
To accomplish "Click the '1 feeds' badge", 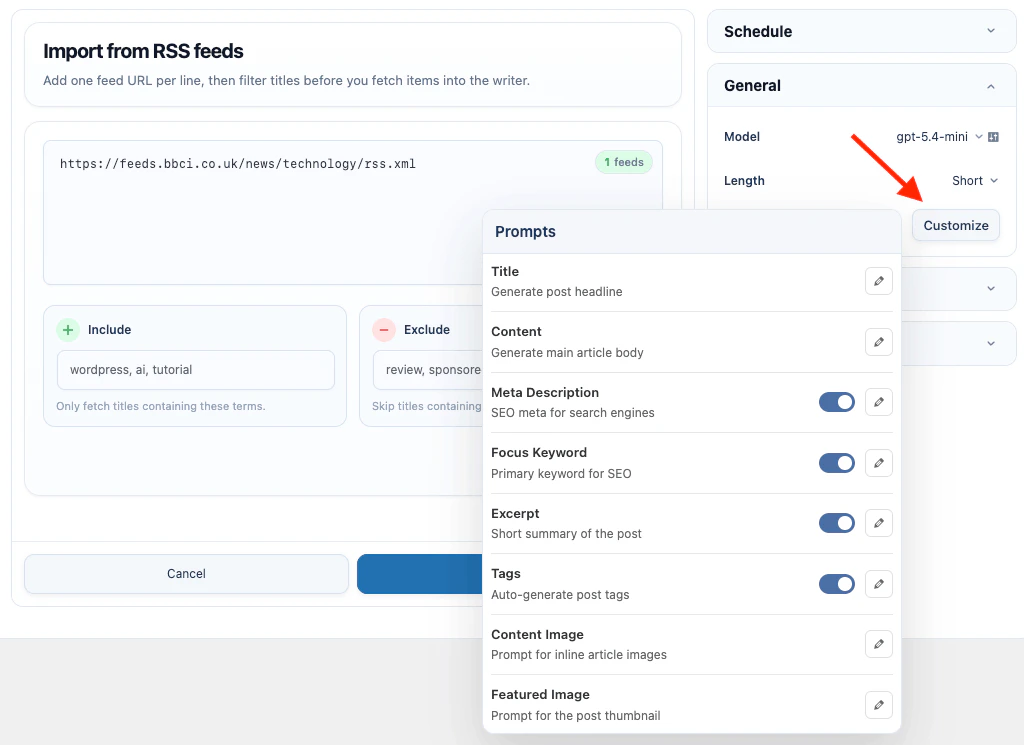I will click(x=624, y=162).
